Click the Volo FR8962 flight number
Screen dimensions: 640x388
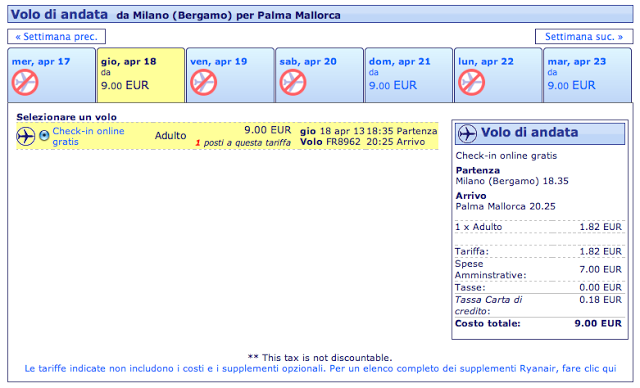point(331,142)
